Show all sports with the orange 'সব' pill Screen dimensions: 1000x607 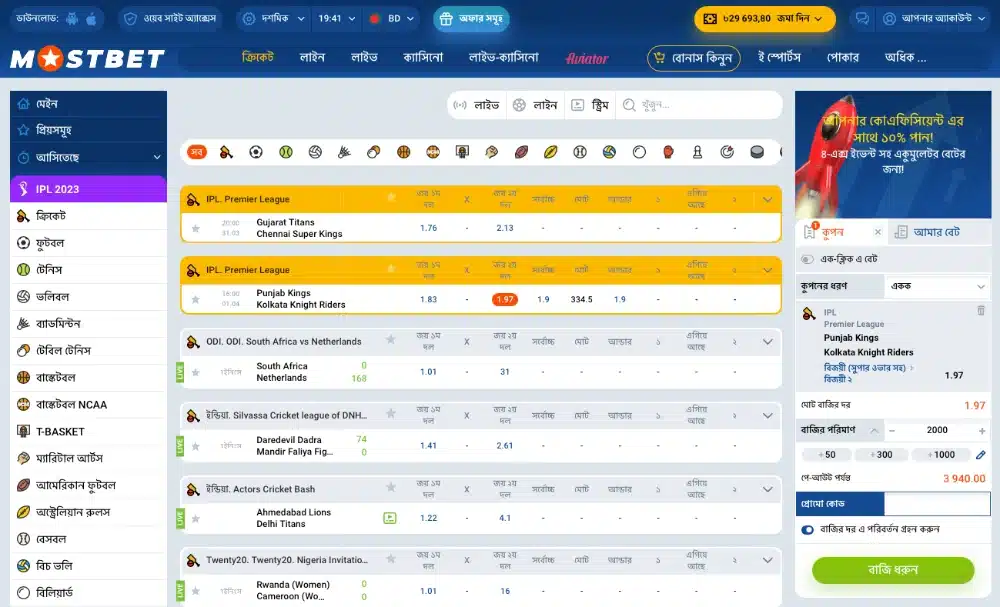[196, 152]
